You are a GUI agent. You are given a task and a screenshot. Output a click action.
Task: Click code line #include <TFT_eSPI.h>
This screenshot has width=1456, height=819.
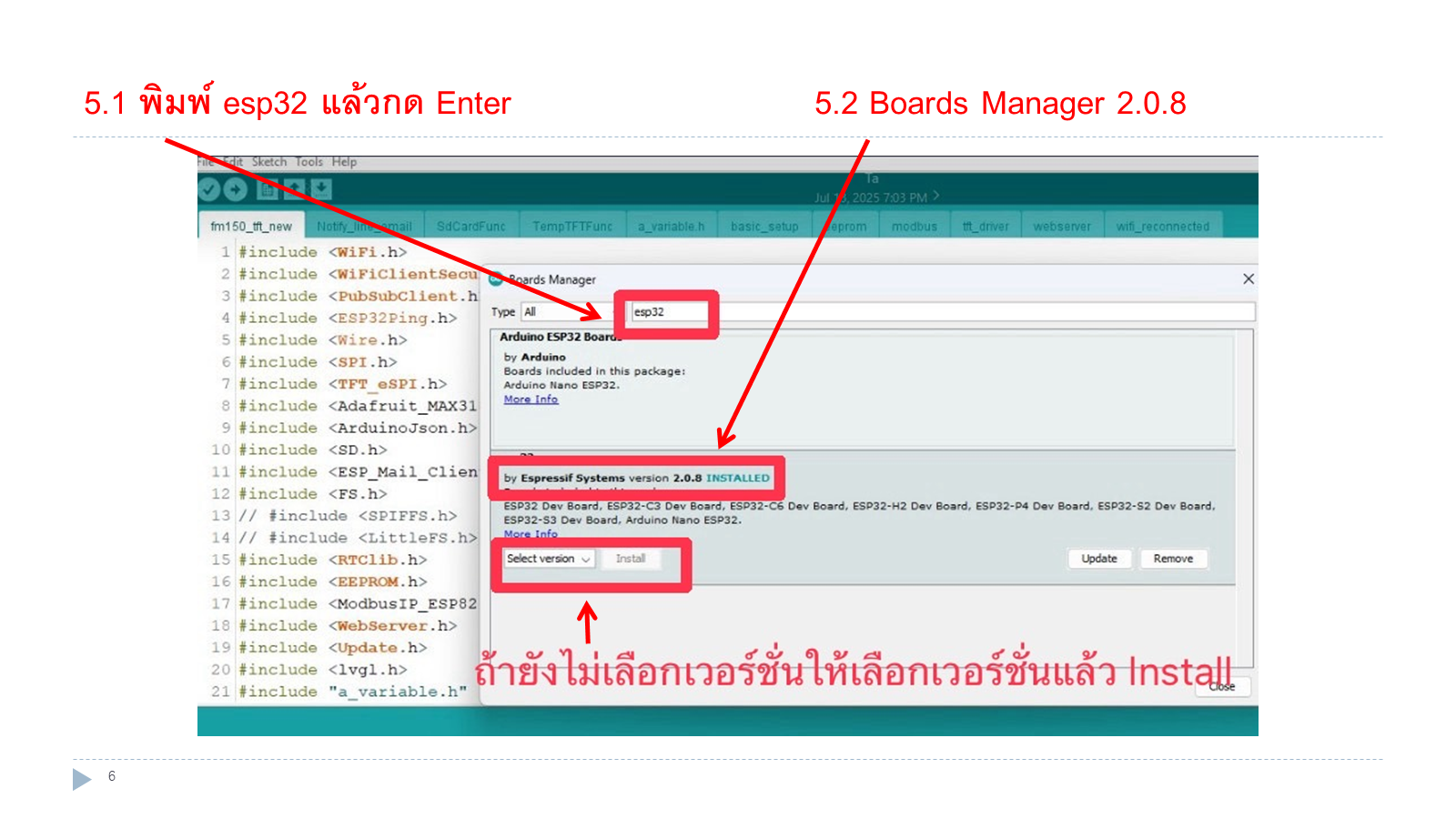click(342, 384)
